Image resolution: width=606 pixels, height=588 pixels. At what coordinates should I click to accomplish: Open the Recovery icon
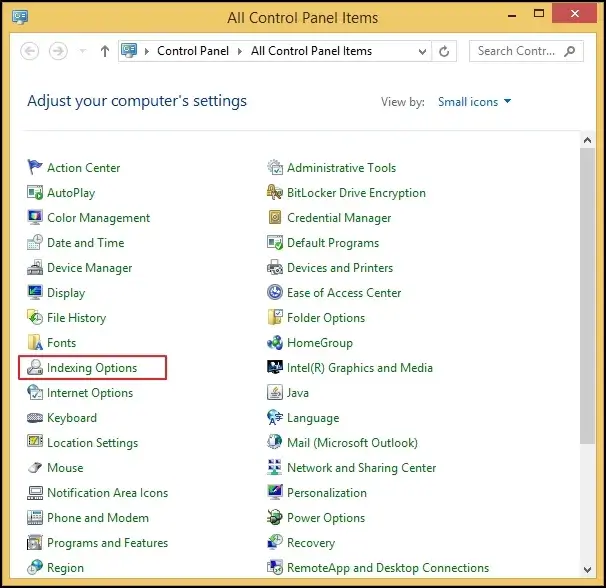point(275,543)
